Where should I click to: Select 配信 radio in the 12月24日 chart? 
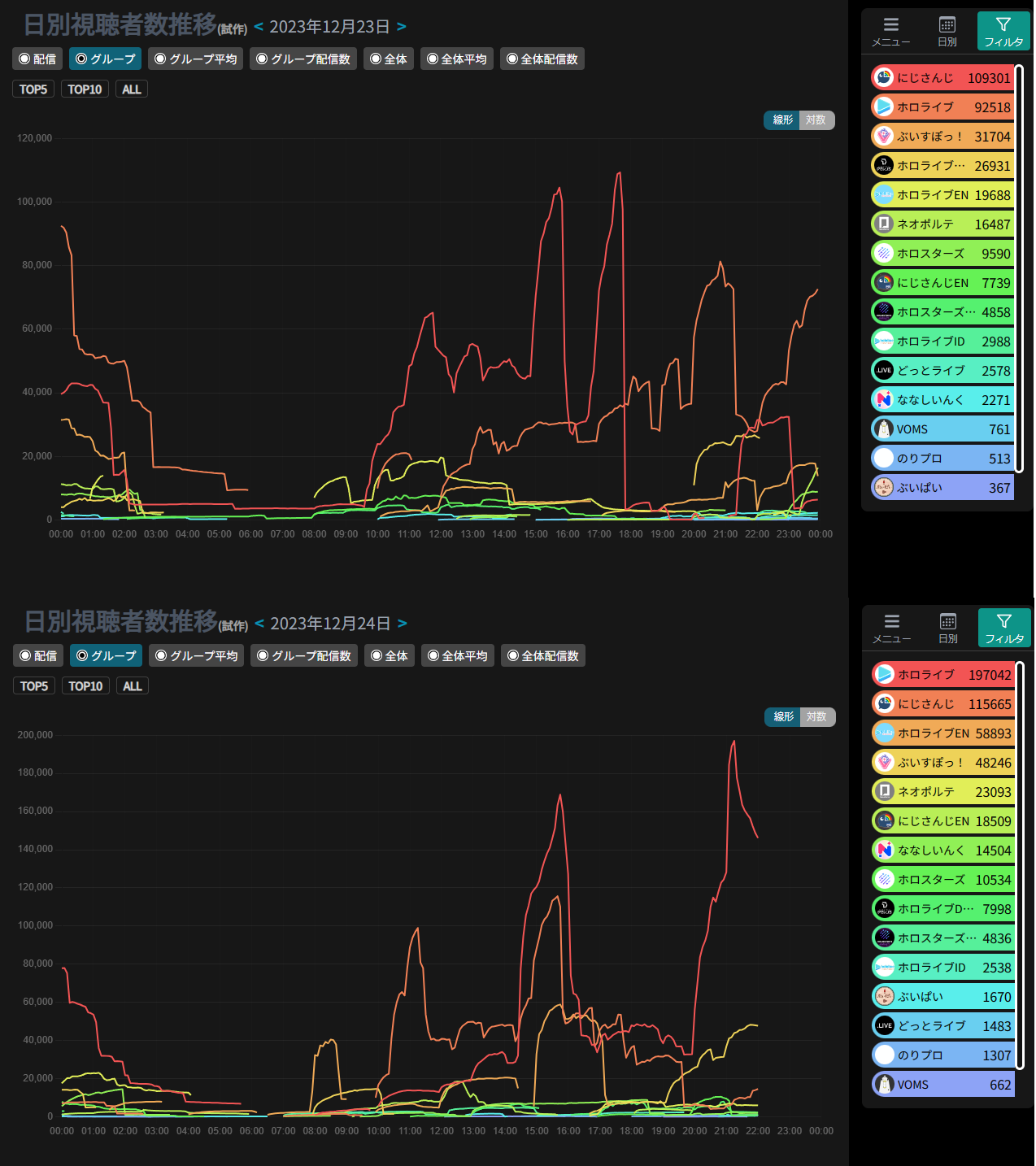pyautogui.click(x=38, y=655)
